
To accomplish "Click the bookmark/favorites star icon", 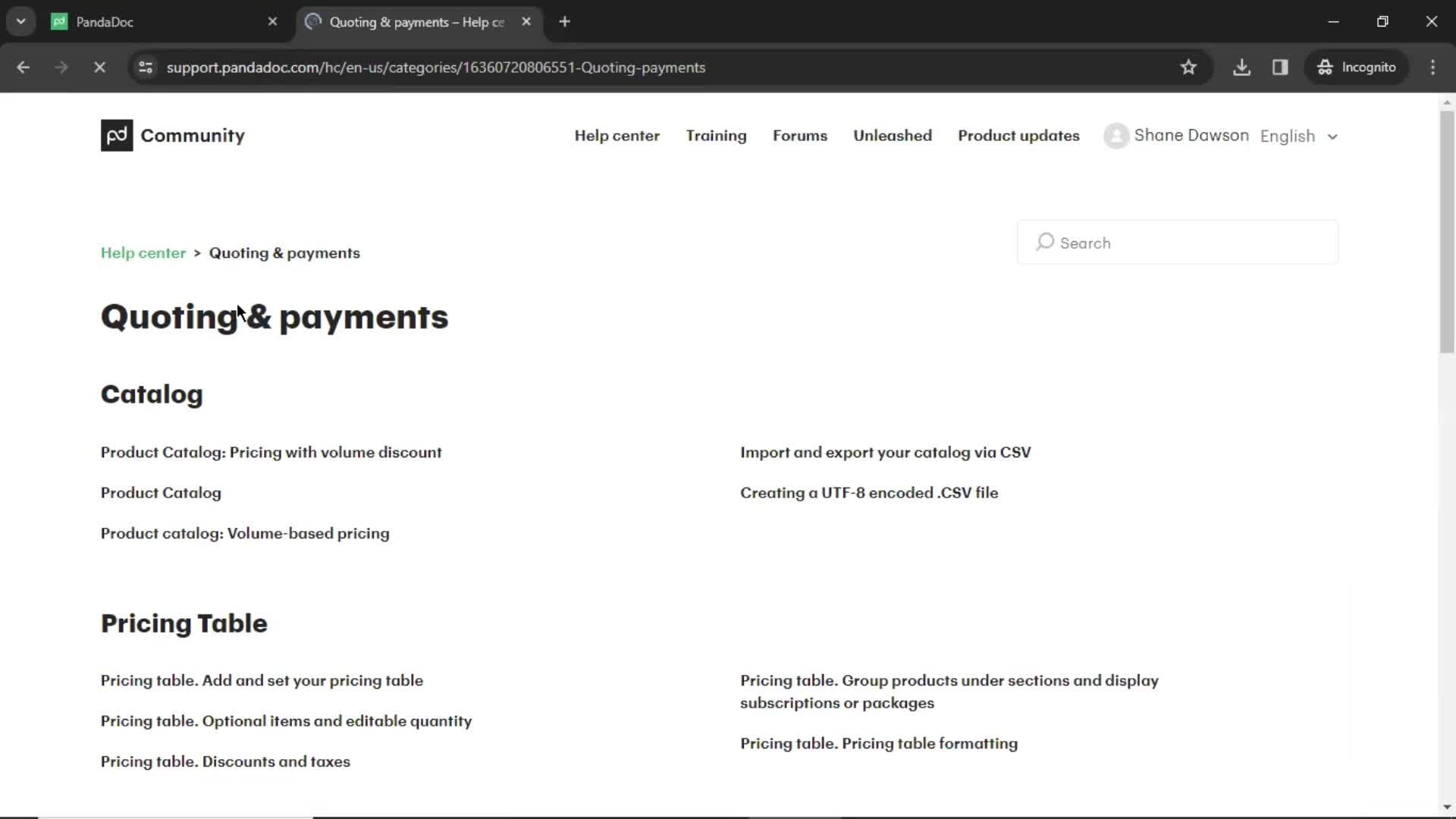I will [1188, 67].
